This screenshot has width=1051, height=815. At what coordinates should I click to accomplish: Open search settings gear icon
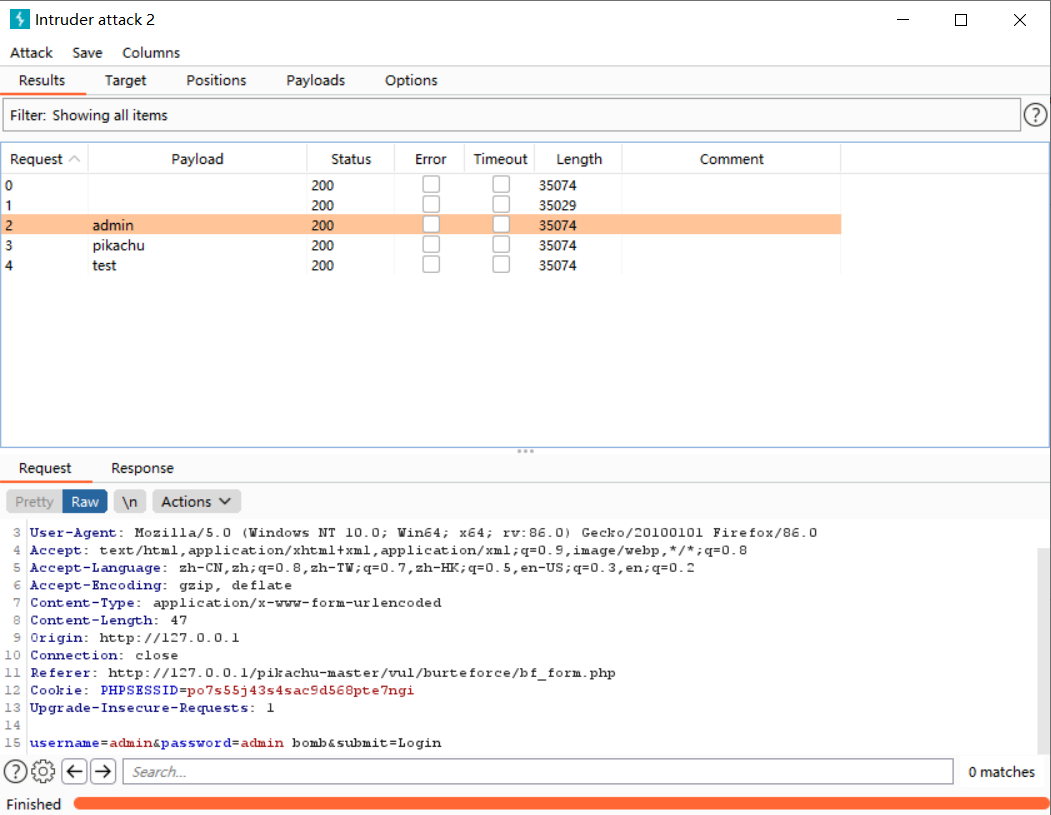(44, 771)
